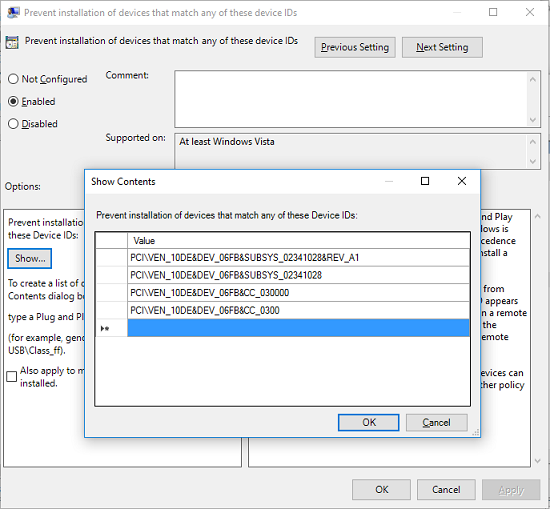Go to Previous Setting
Image resolution: width=550 pixels, height=509 pixels.
click(x=355, y=47)
